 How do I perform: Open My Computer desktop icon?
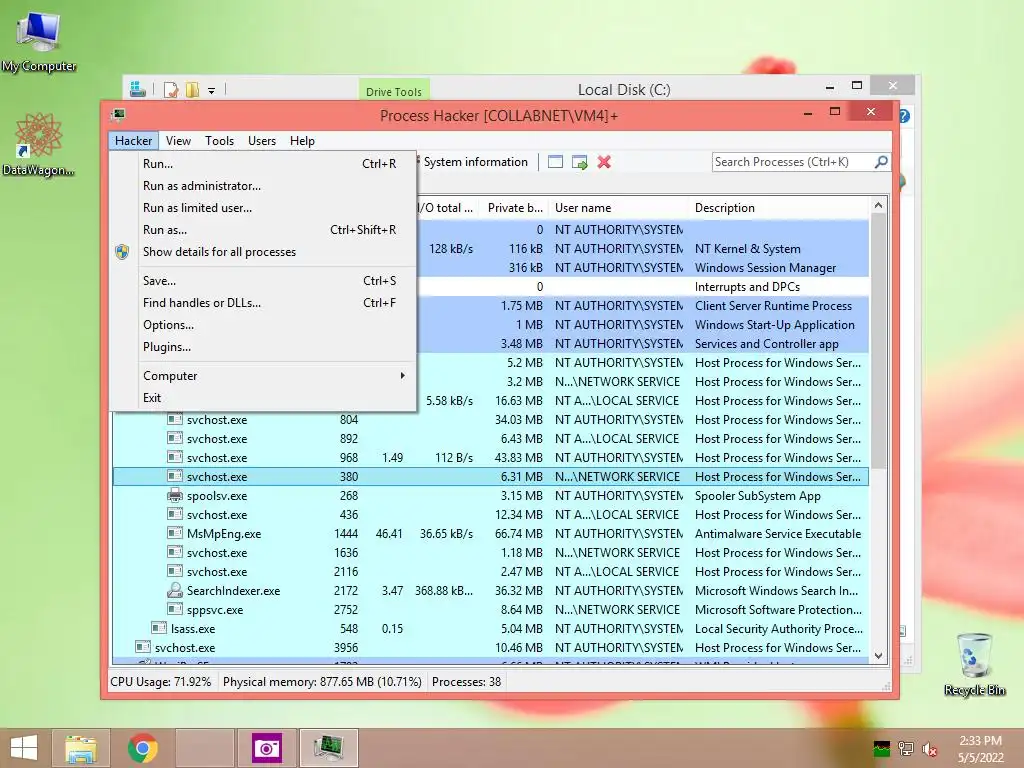point(39,41)
